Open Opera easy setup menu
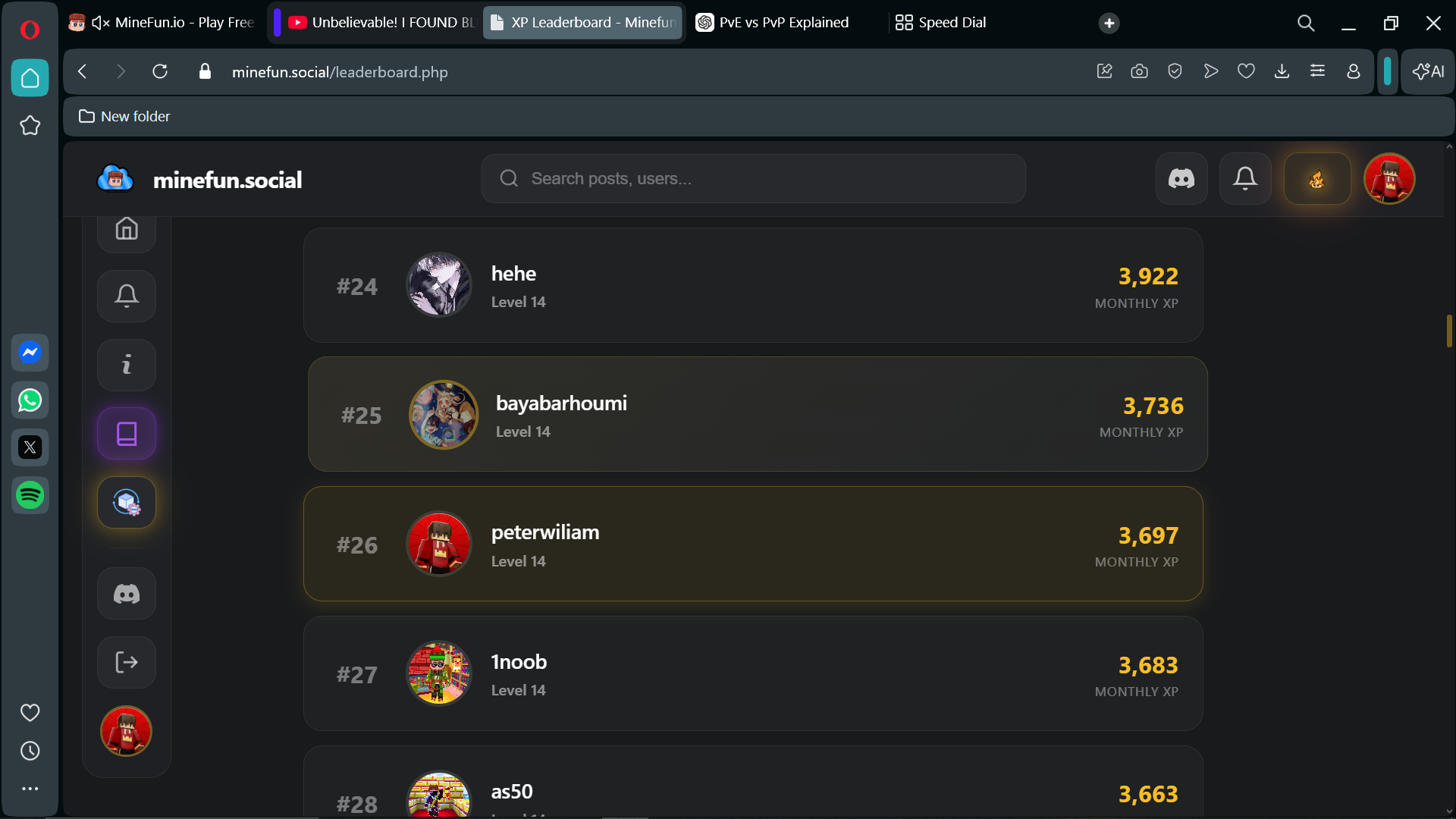The width and height of the screenshot is (1456, 819). (1317, 71)
